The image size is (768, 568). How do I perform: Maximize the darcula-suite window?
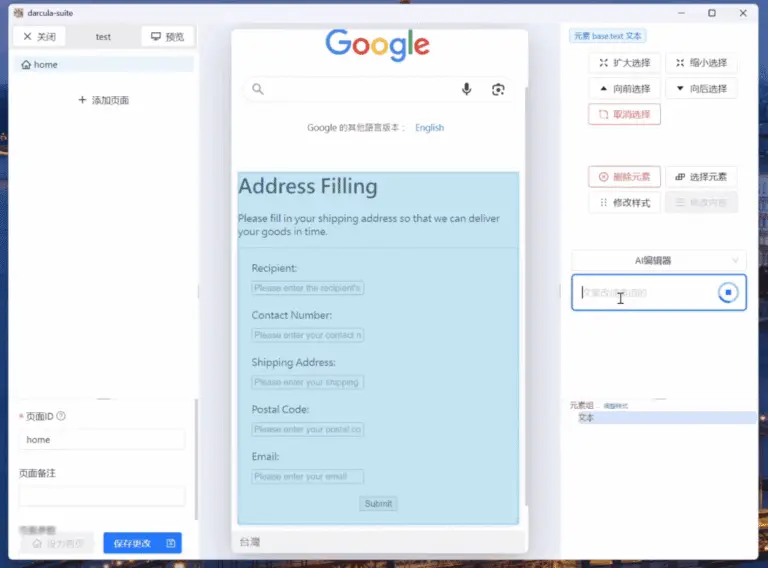click(x=712, y=13)
